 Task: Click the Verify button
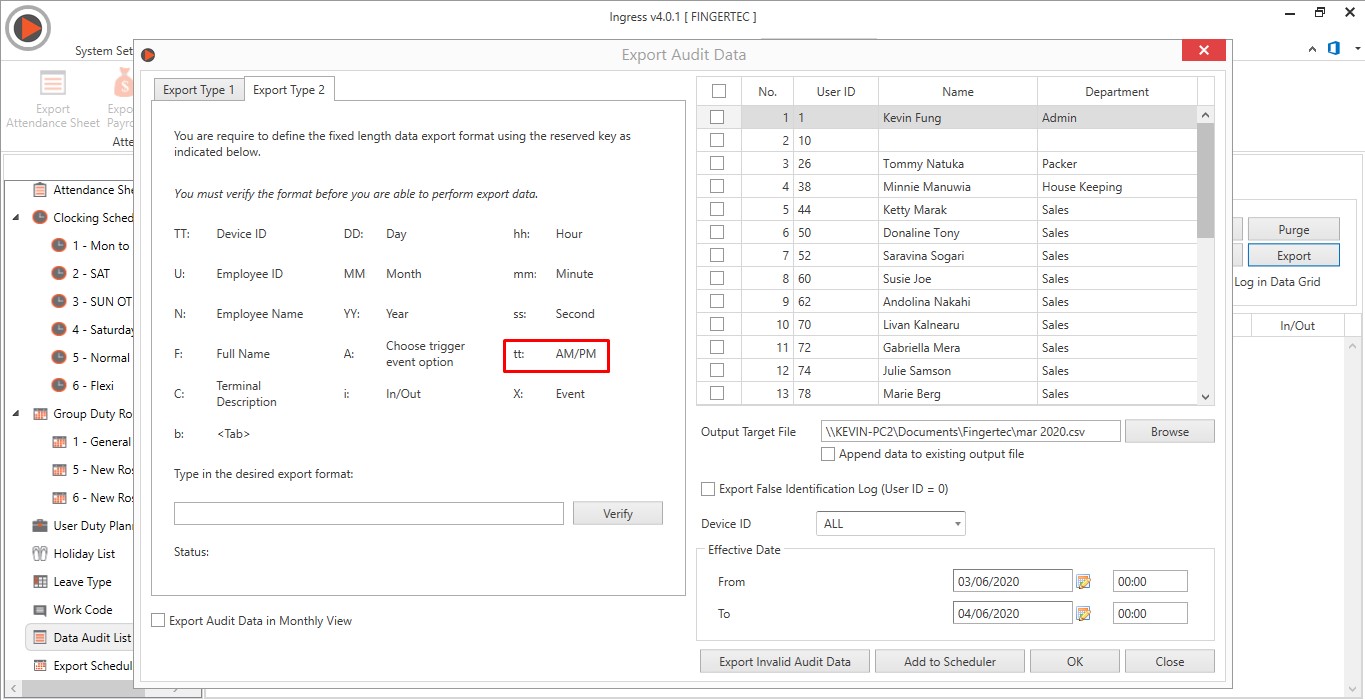618,514
